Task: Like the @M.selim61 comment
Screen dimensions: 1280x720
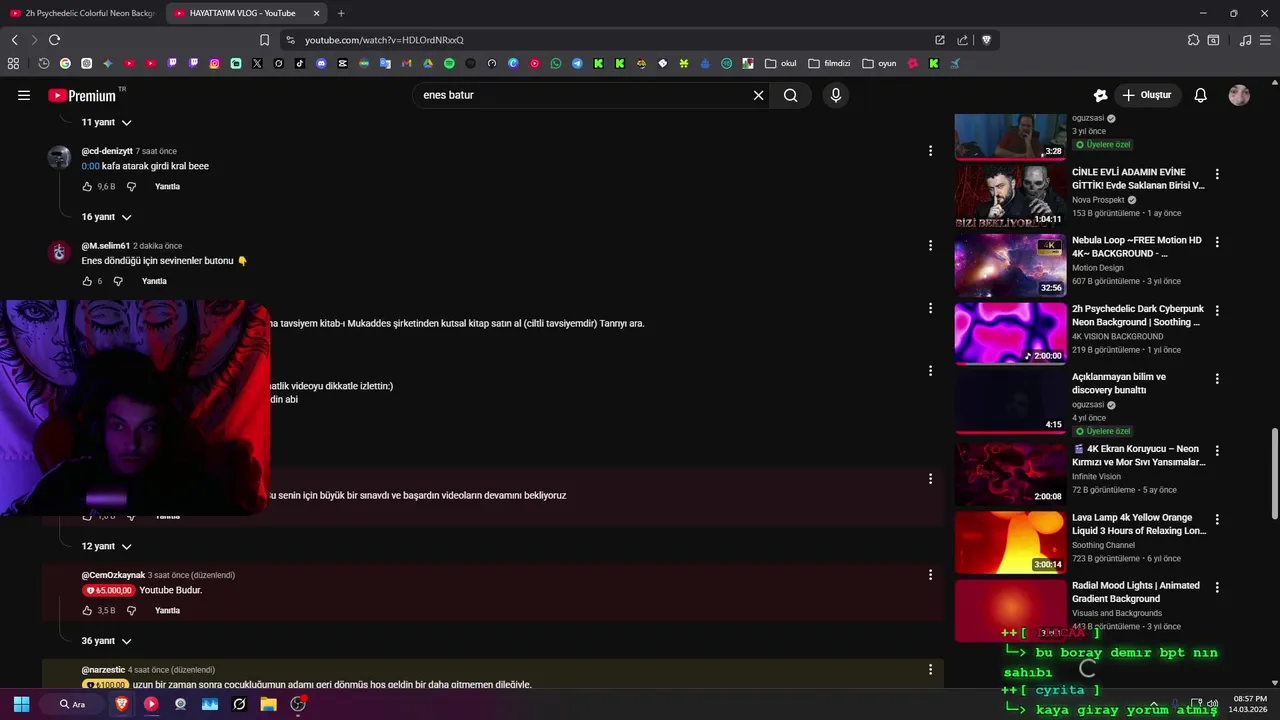Action: click(x=87, y=281)
